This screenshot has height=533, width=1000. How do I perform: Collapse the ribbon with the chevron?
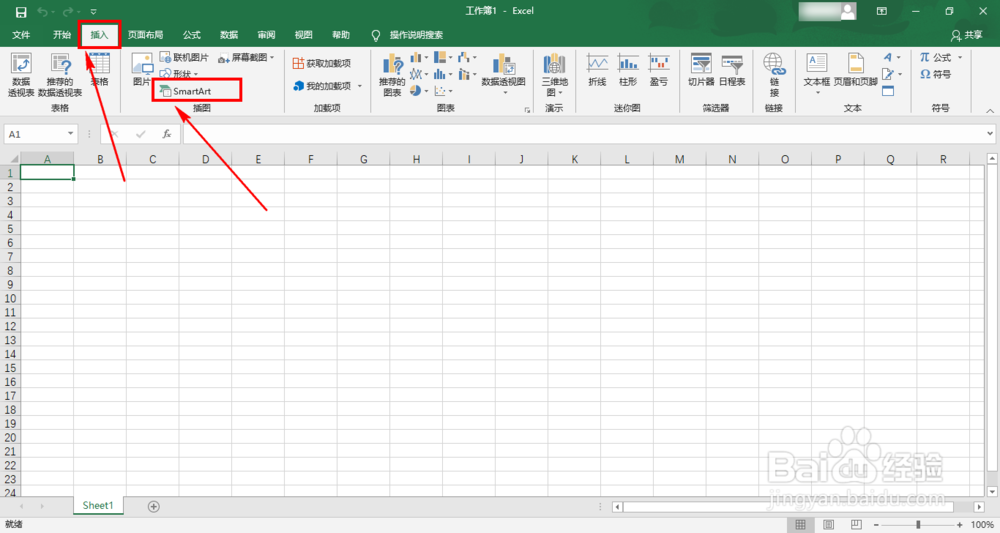click(990, 111)
